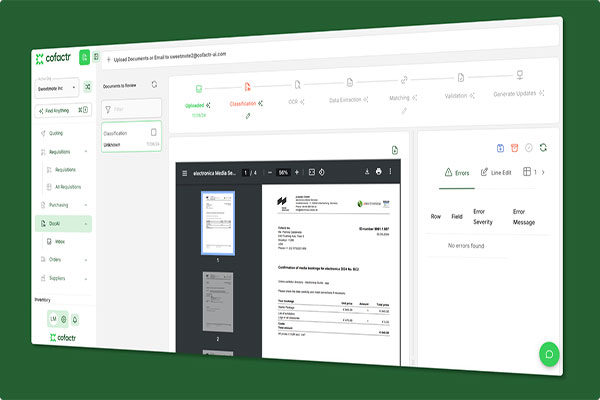This screenshot has width=600, height=400.
Task: Click the Data Extraction step icon
Action: (x=350, y=82)
